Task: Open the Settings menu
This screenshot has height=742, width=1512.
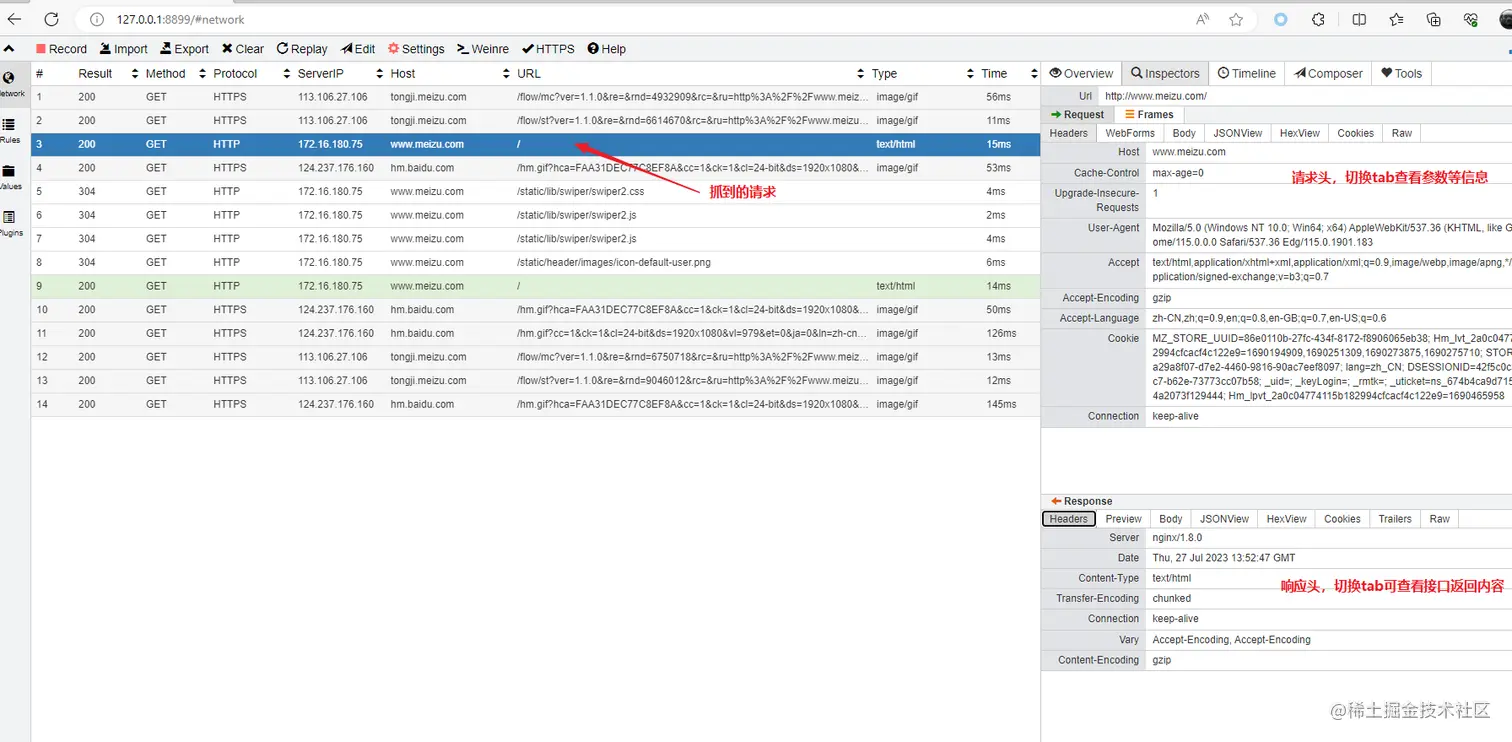Action: pyautogui.click(x=416, y=49)
